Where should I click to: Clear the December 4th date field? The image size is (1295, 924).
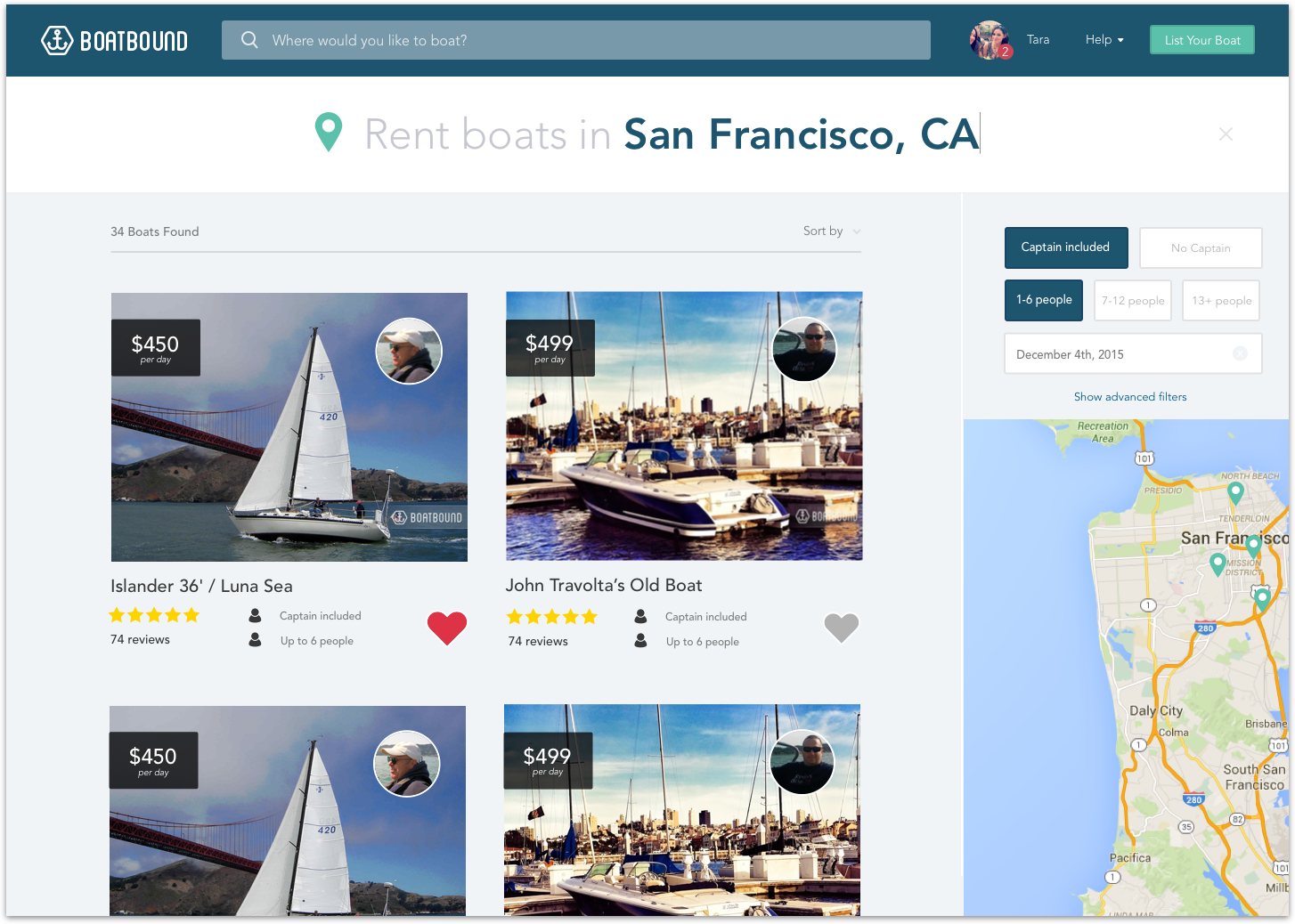click(1240, 353)
